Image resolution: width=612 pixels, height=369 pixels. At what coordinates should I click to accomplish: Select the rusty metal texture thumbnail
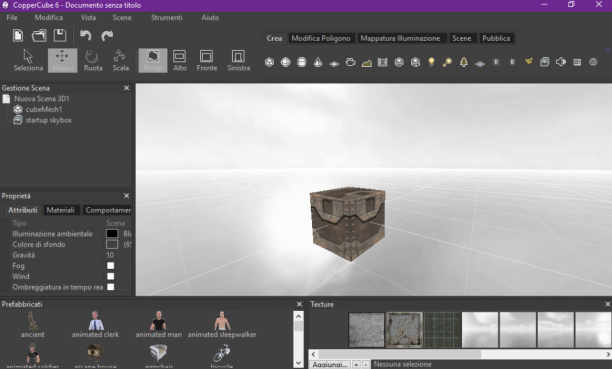click(404, 330)
